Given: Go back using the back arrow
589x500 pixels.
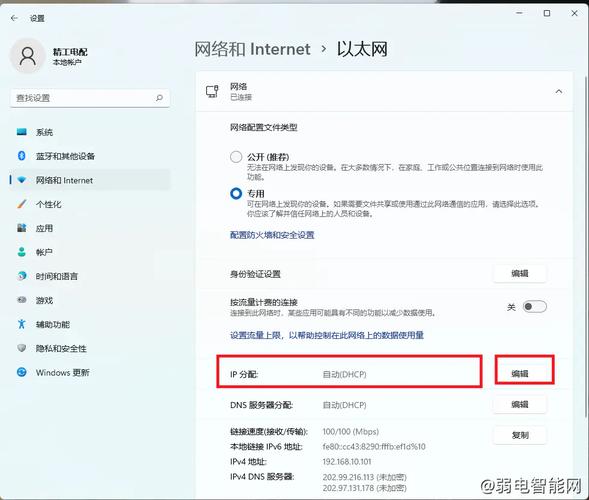Looking at the screenshot, I should 14,18.
